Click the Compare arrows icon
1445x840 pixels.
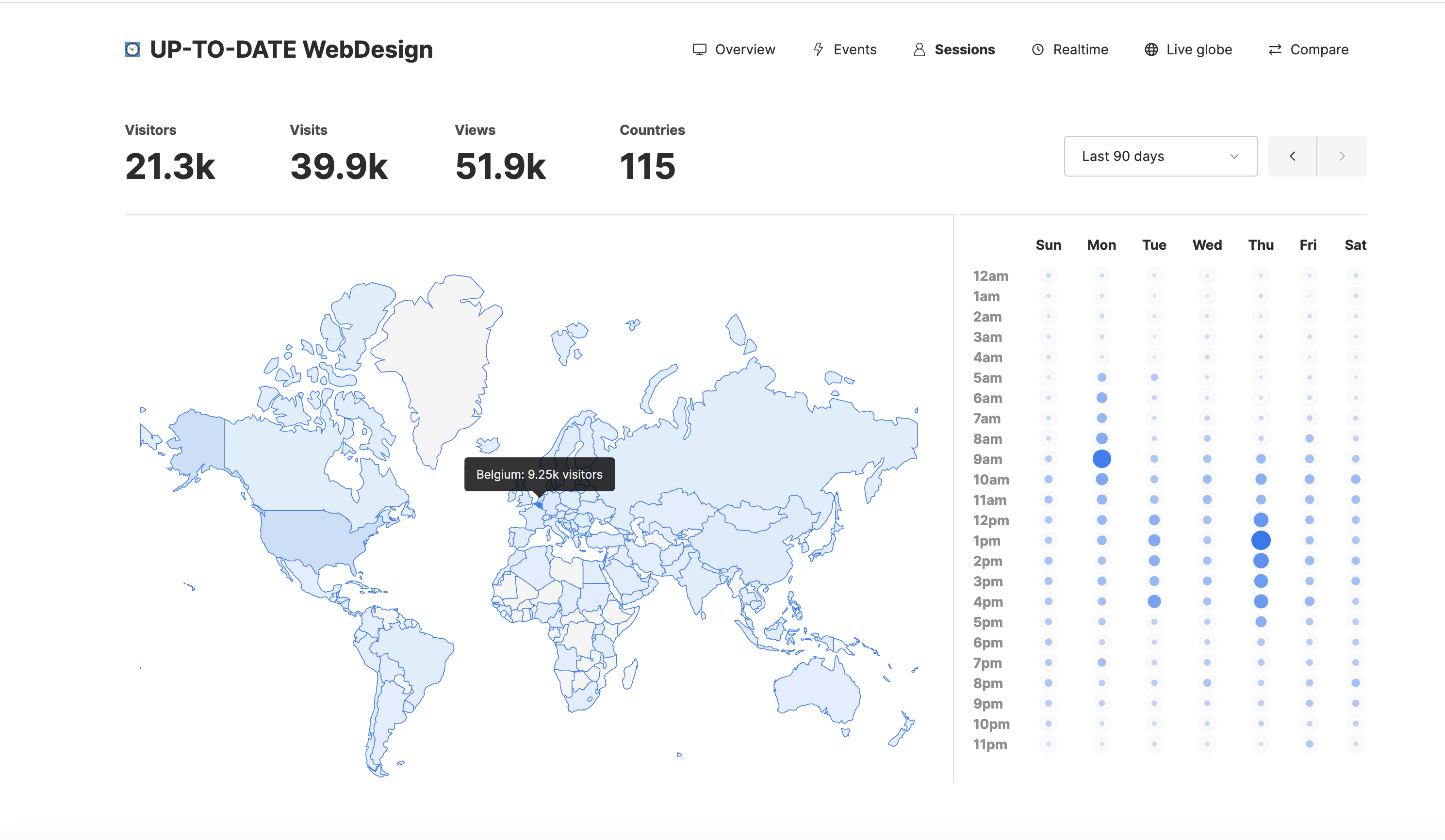1275,50
